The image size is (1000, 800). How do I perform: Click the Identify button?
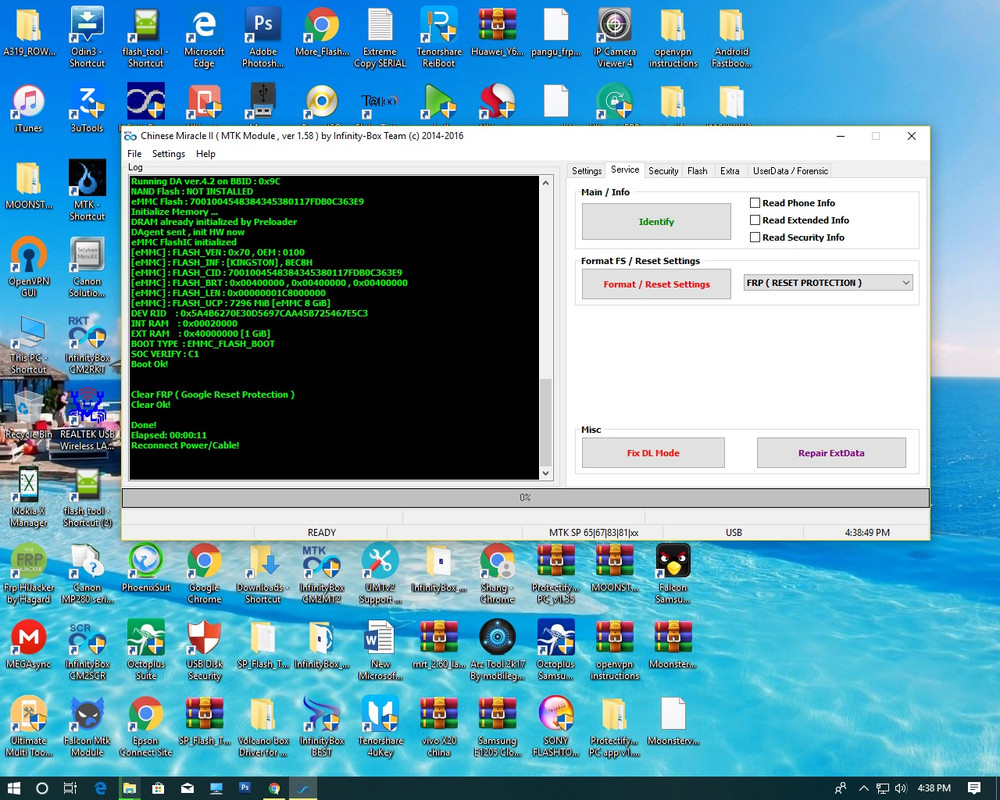click(x=656, y=221)
